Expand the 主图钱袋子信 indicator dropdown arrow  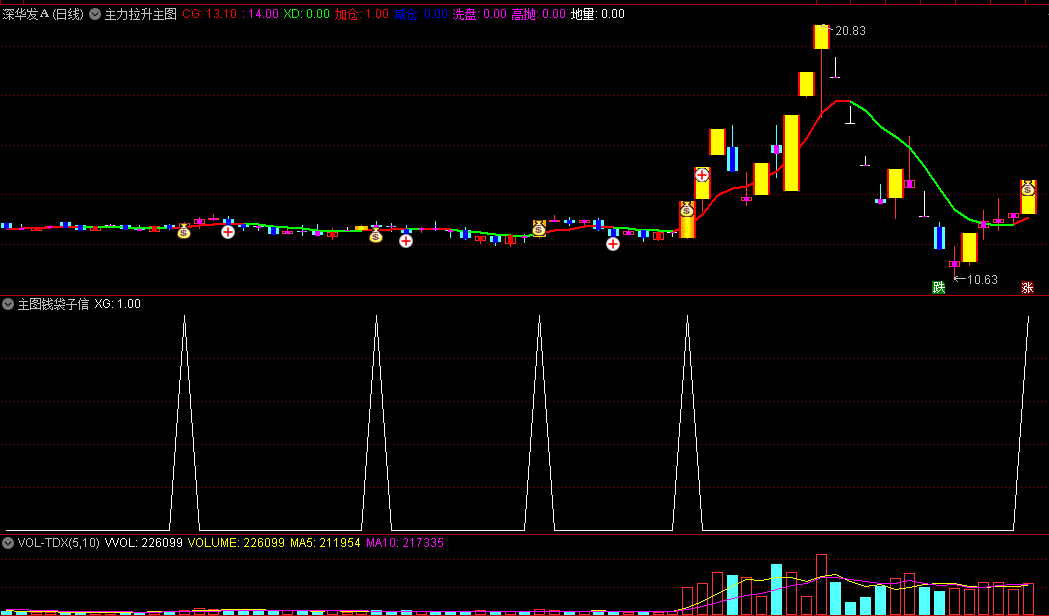(x=8, y=304)
